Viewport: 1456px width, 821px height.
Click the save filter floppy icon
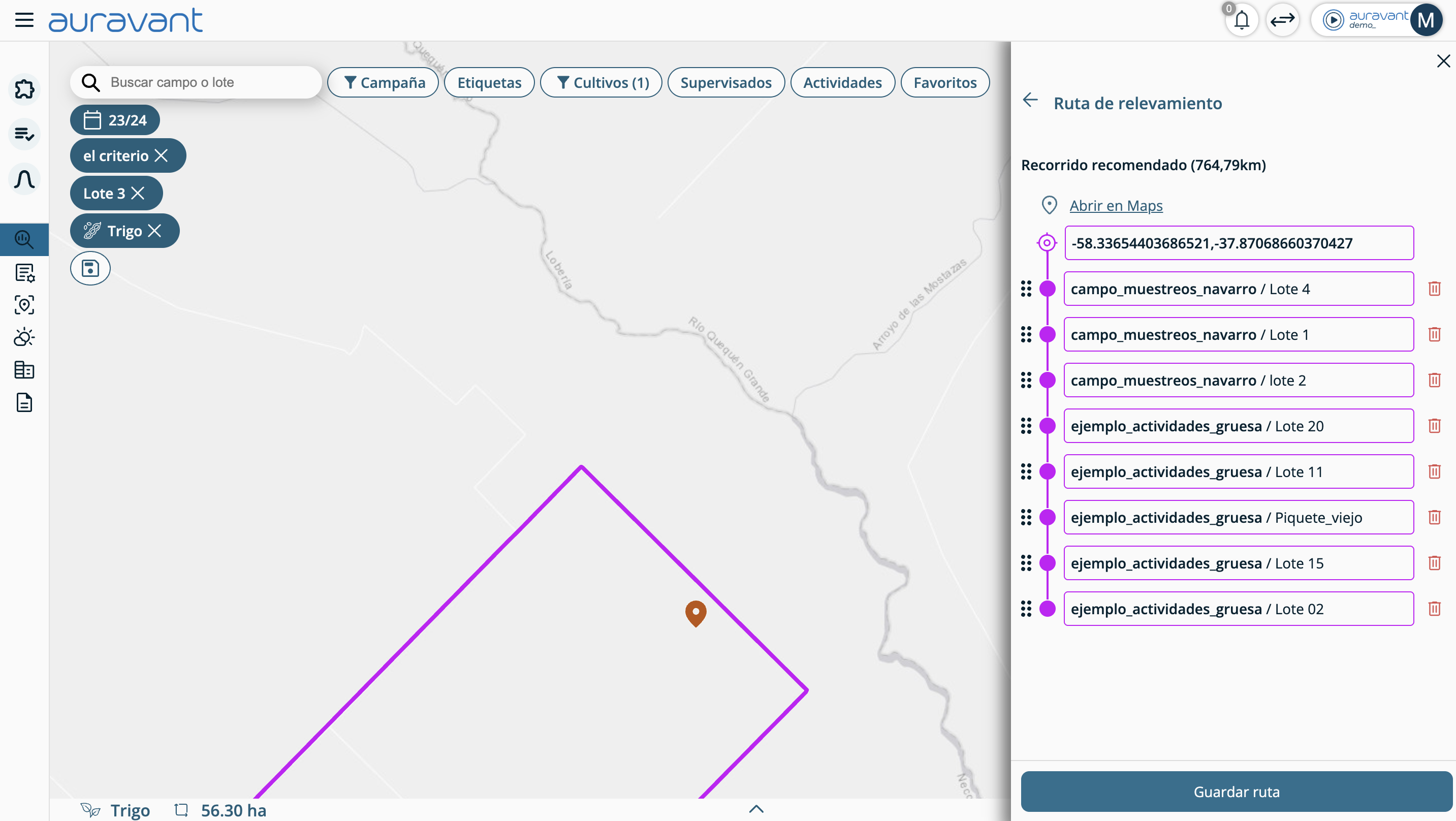90,268
